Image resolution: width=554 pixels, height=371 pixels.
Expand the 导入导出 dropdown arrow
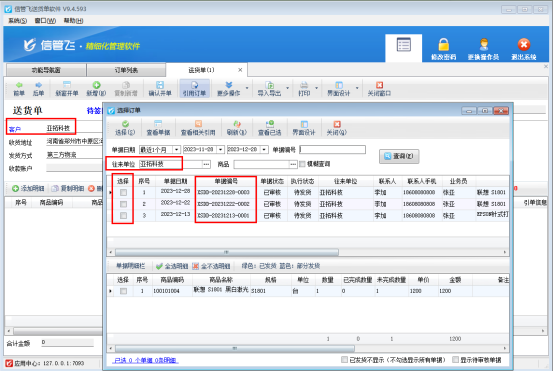pos(287,88)
